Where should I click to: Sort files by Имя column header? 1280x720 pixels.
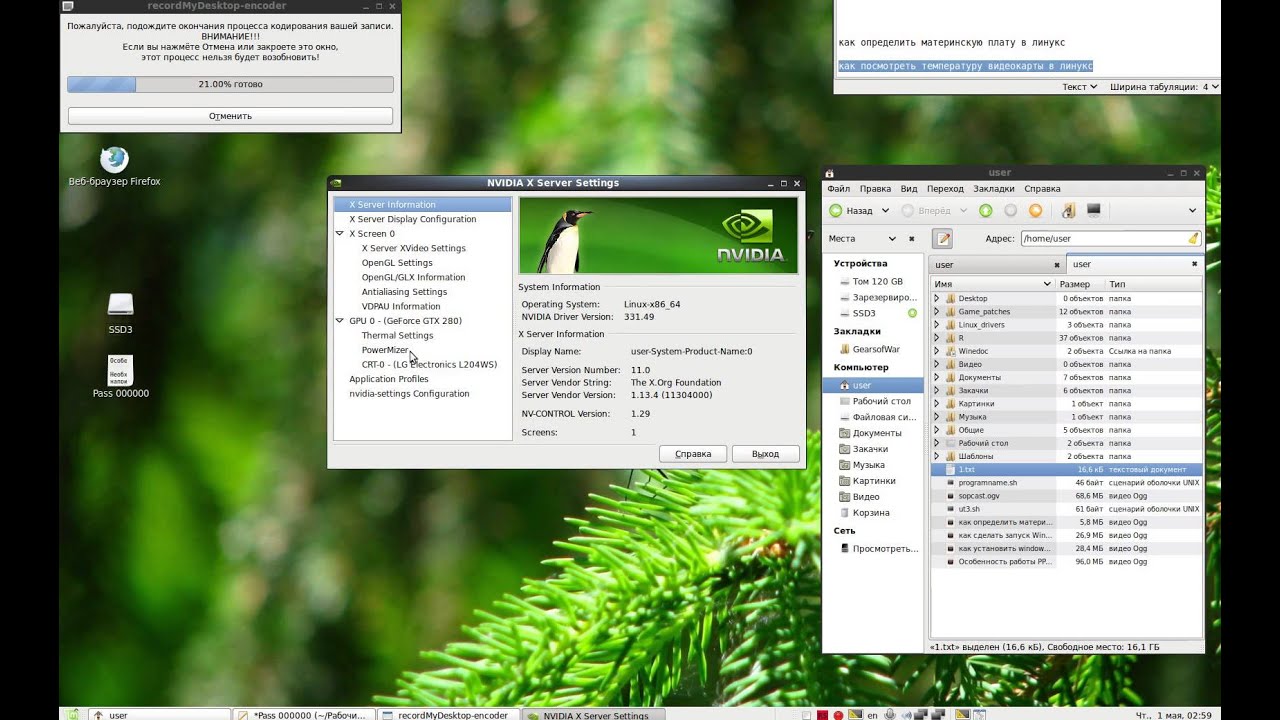point(992,284)
